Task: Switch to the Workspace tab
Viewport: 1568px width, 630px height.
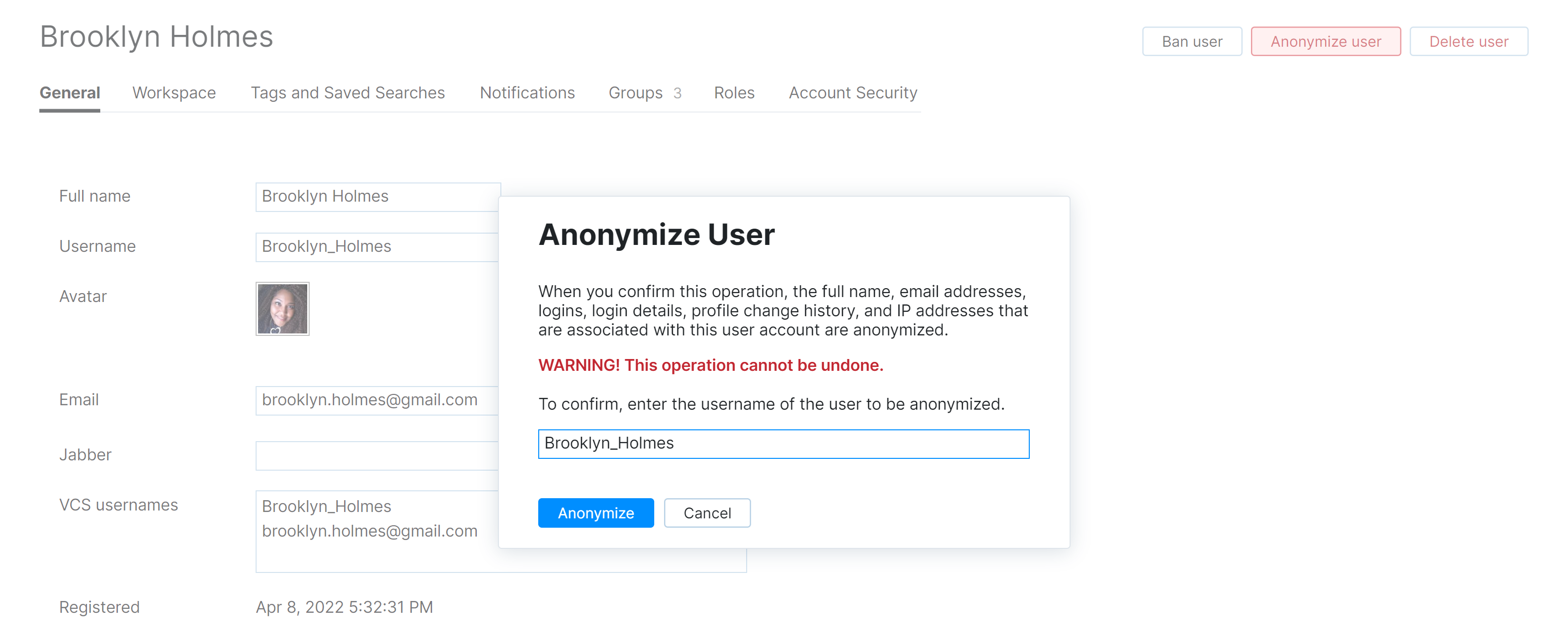Action: click(x=174, y=92)
